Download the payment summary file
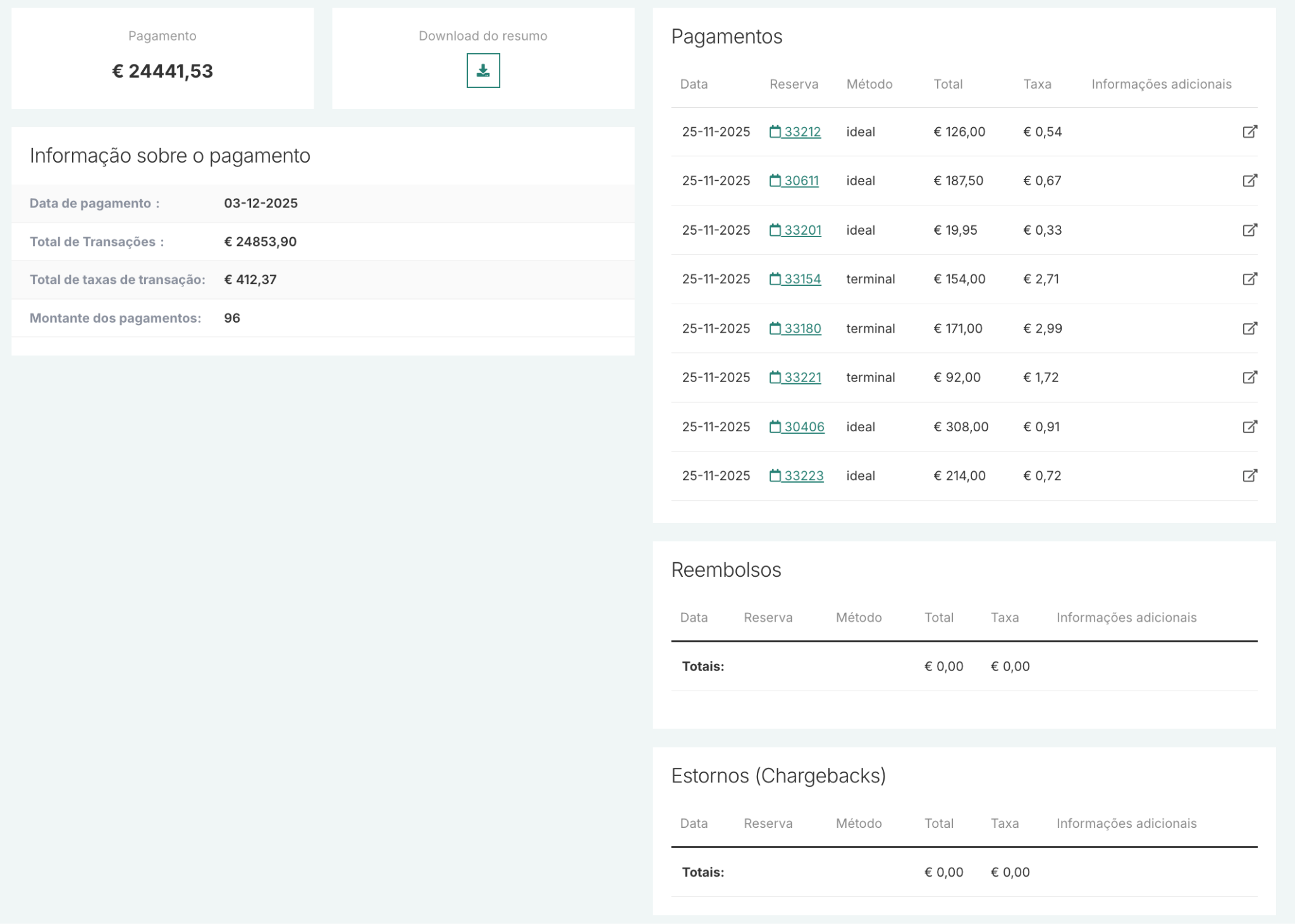The image size is (1295, 924). [x=483, y=71]
